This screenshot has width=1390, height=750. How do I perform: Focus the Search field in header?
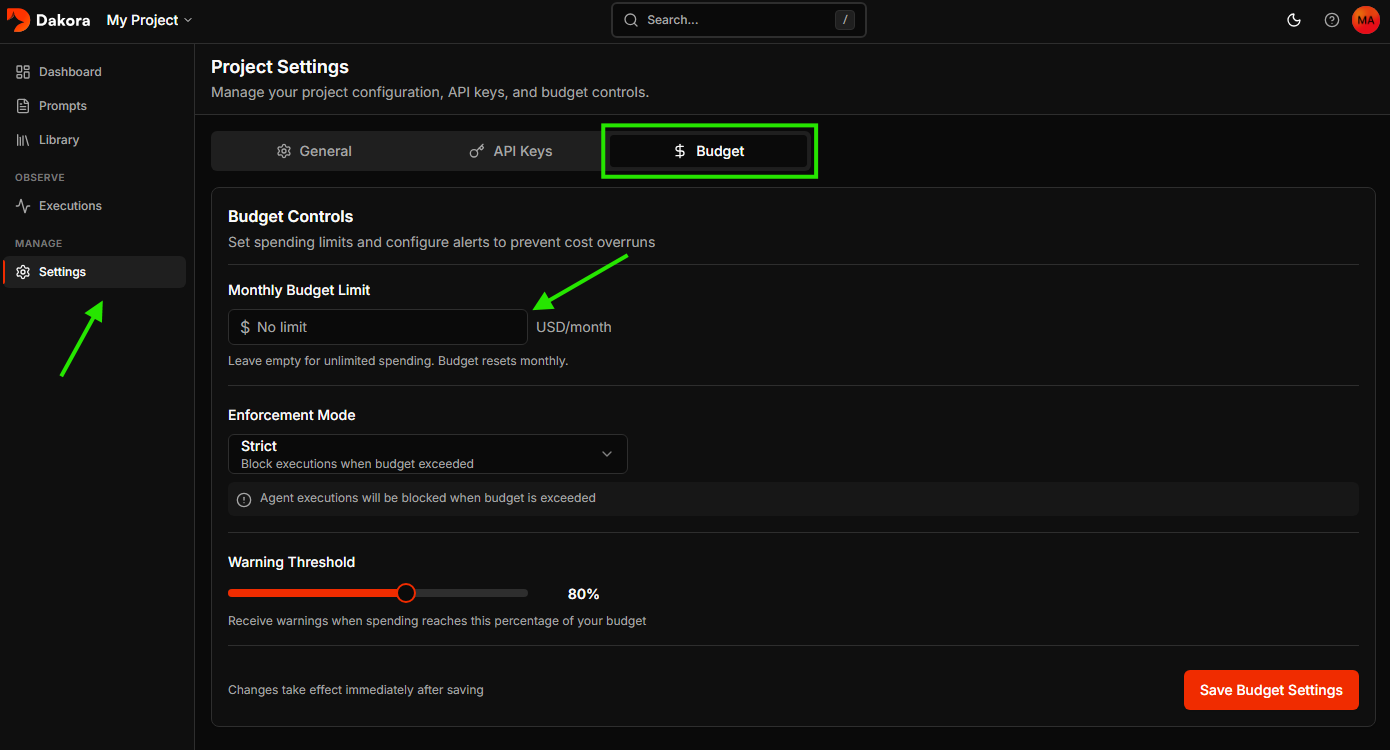(738, 20)
